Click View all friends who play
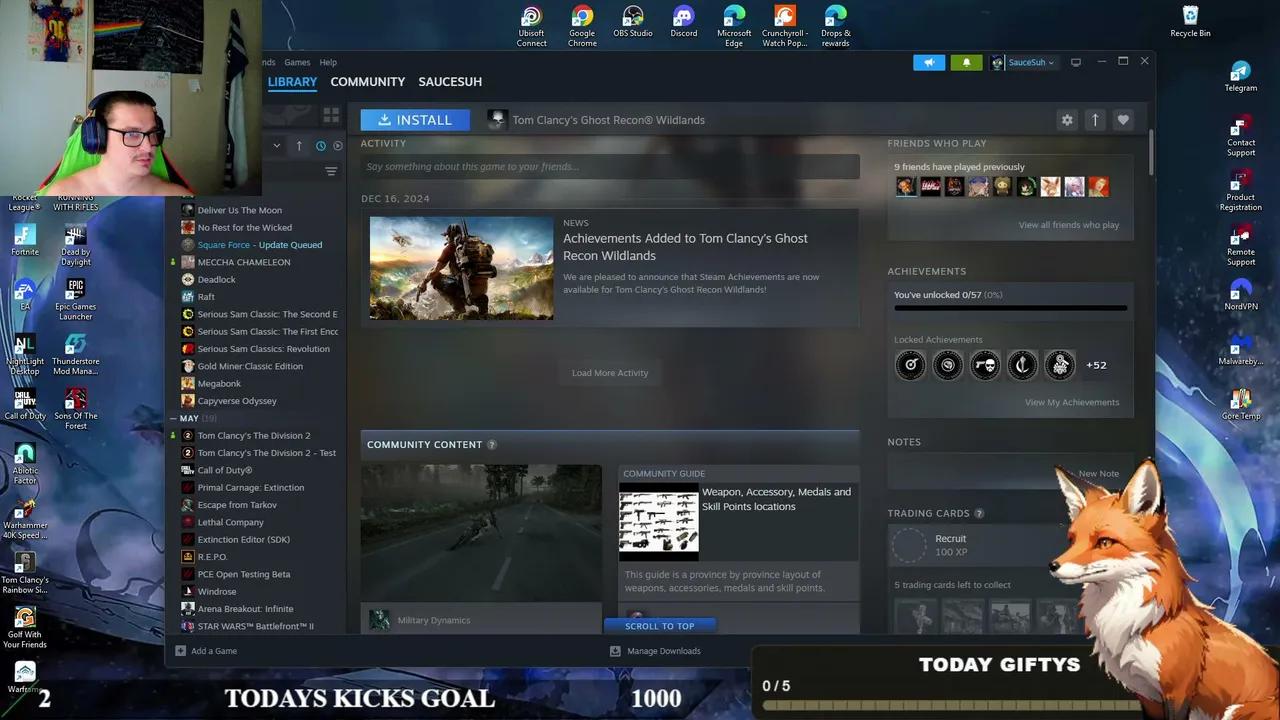 1069,225
